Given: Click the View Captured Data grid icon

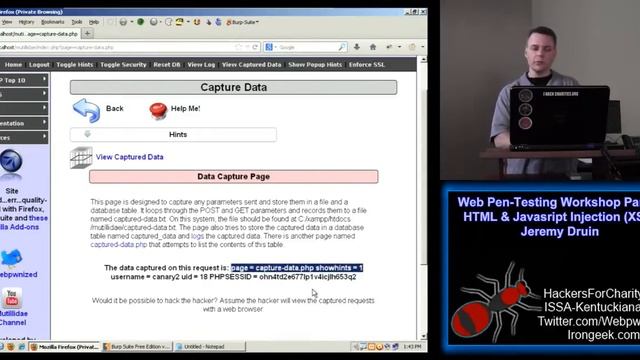Looking at the screenshot, I should pos(81,158).
